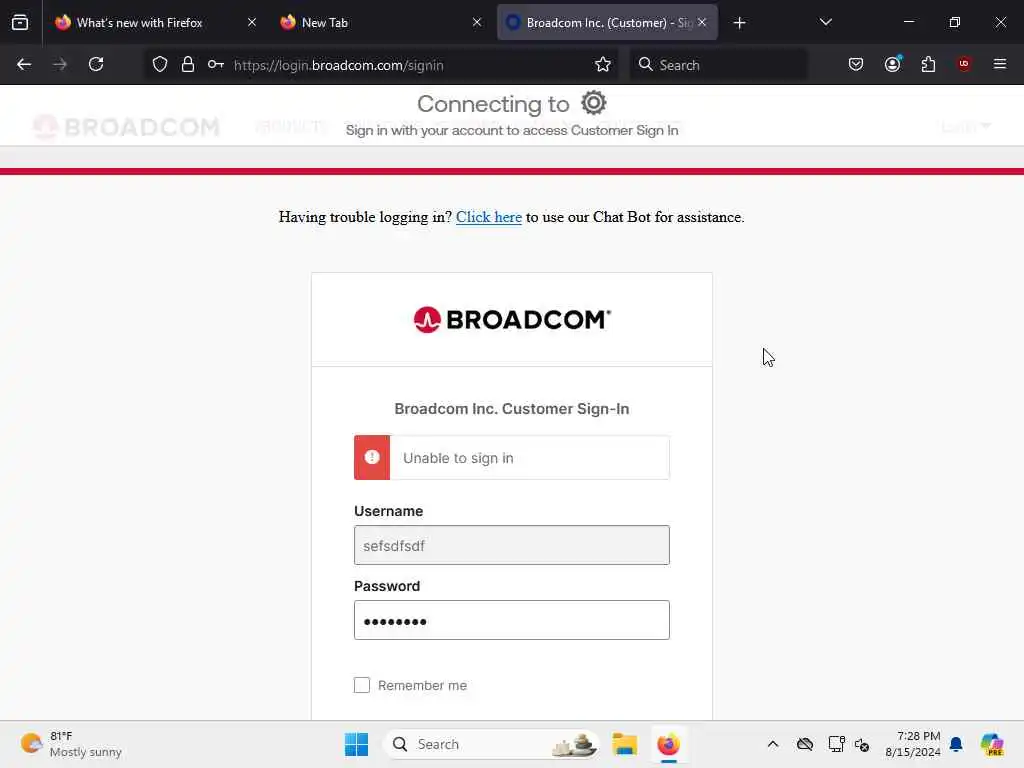List all tabs dropdown arrow
This screenshot has height=768, width=1024.
coord(825,23)
